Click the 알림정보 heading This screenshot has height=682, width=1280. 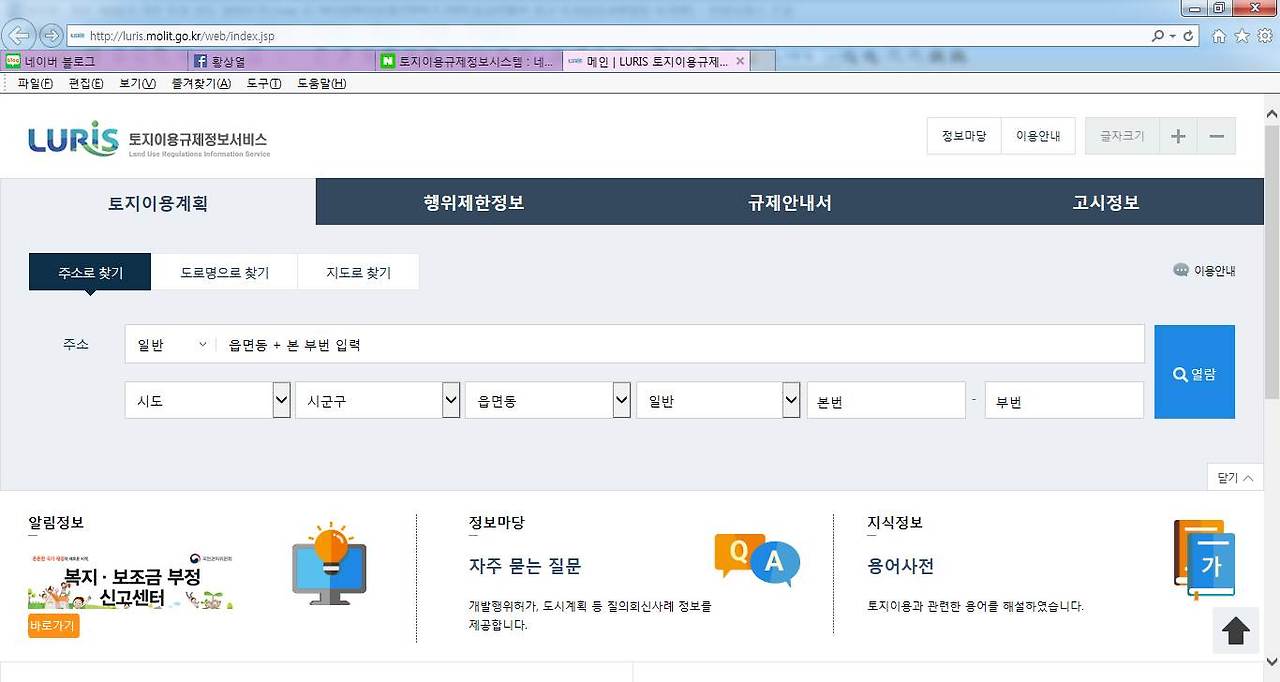click(x=56, y=523)
